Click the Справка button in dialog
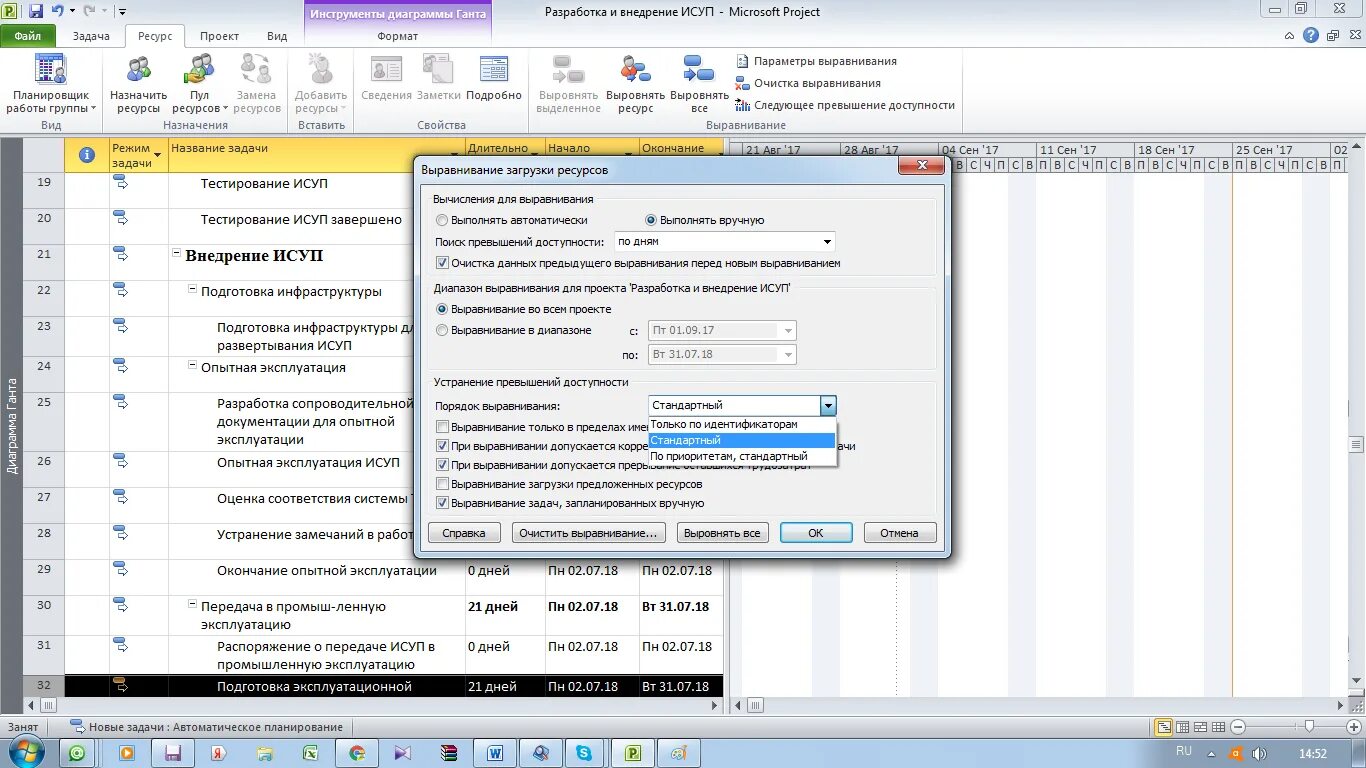This screenshot has height=768, width=1366. [x=464, y=533]
